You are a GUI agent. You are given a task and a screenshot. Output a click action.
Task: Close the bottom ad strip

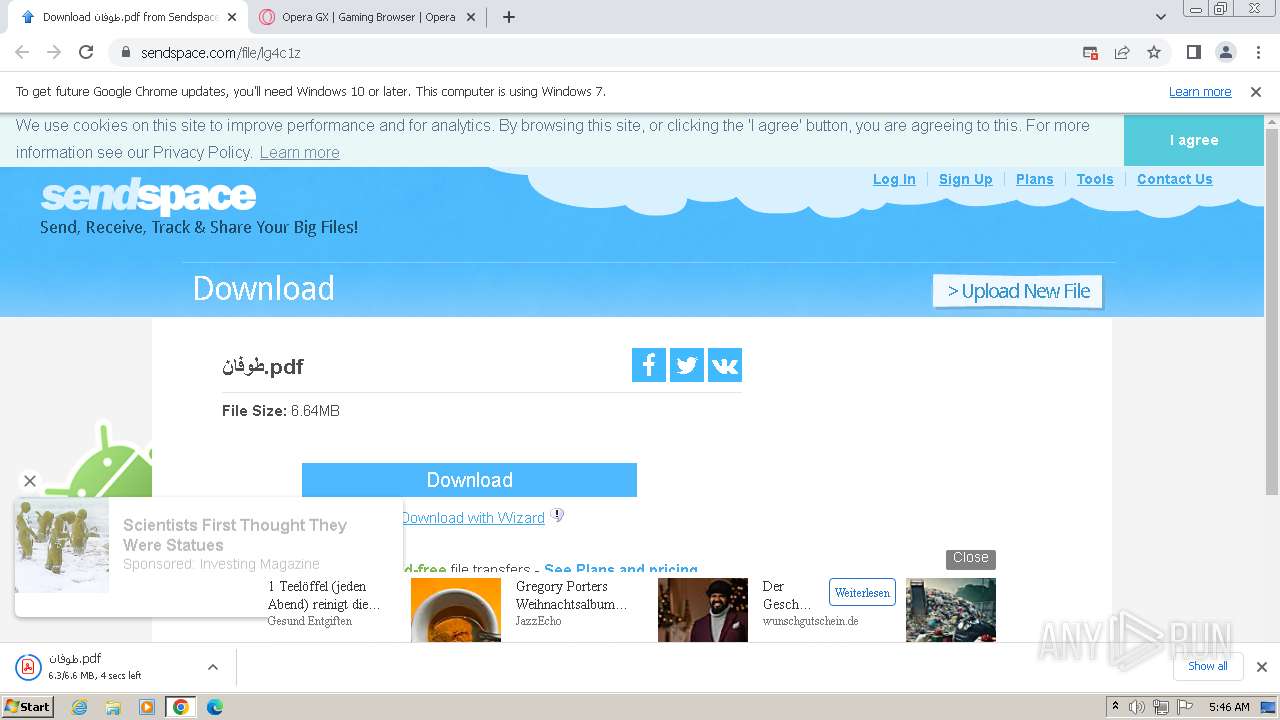(970, 558)
